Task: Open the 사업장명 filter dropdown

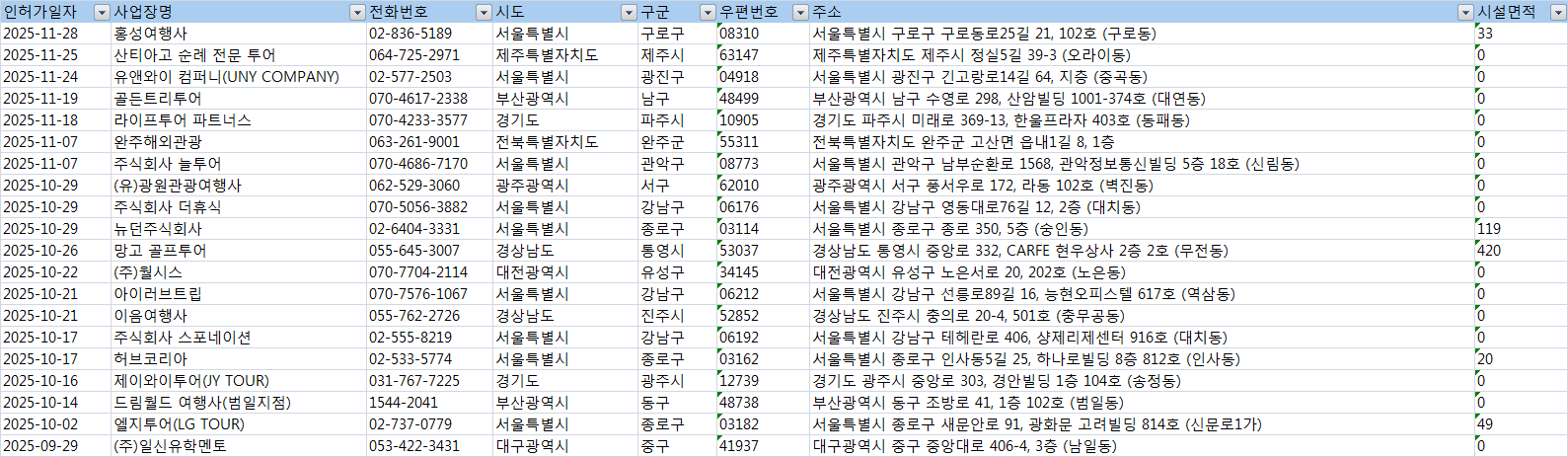Action: 357,12
